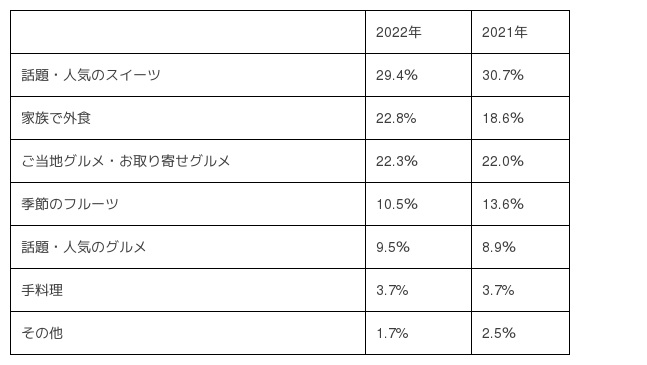Select the 13.6% cell
Screen dimensions: 647x365
(x=520, y=204)
